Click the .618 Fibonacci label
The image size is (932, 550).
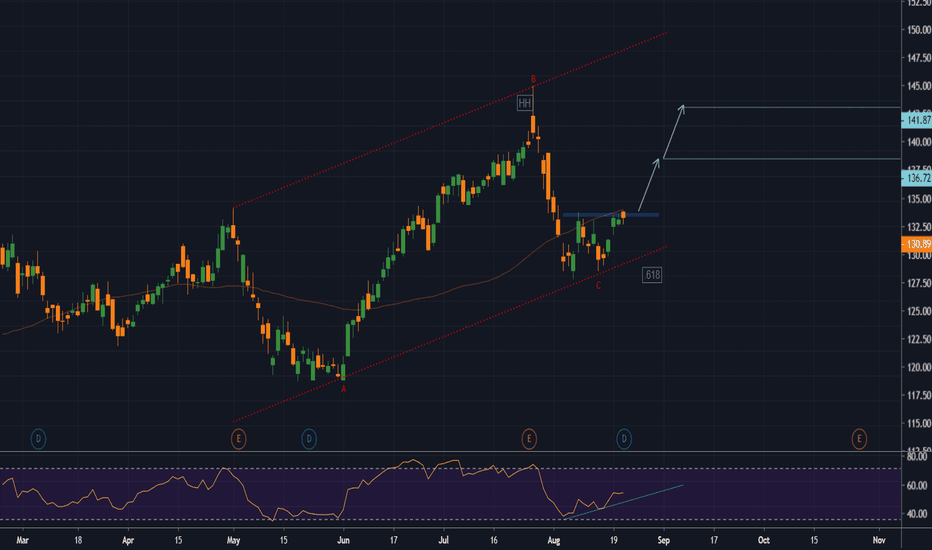(652, 275)
